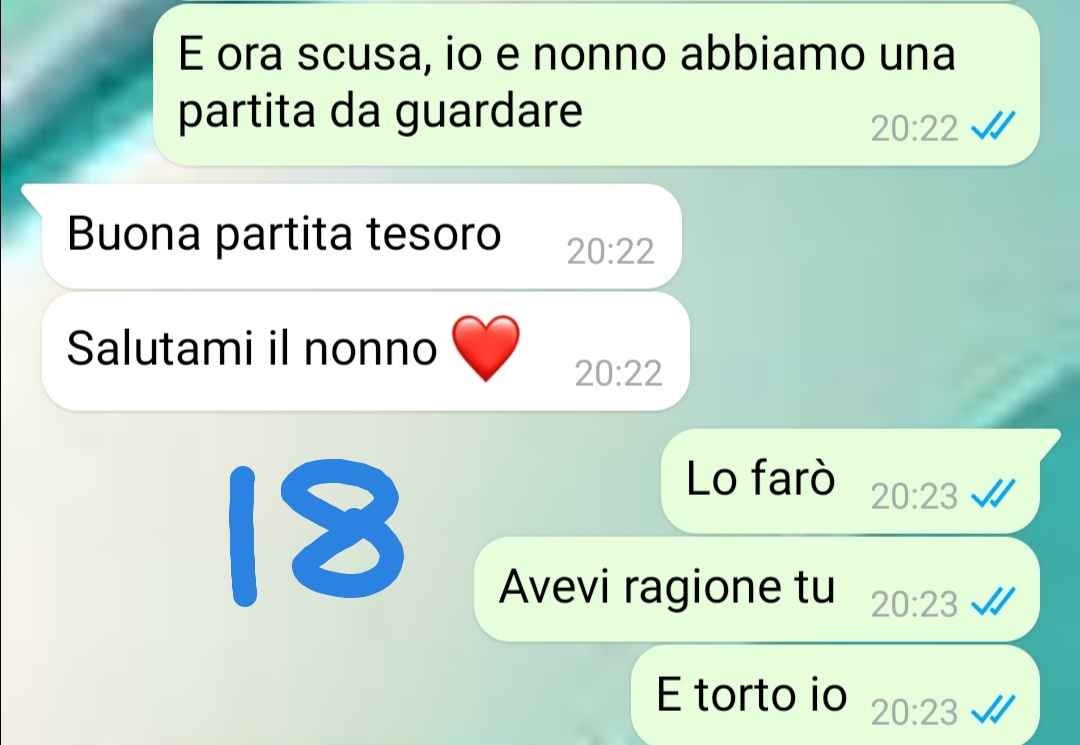Screen dimensions: 1080x745
Task: Tap the word 'guardare' in the top message
Action: tap(488, 112)
